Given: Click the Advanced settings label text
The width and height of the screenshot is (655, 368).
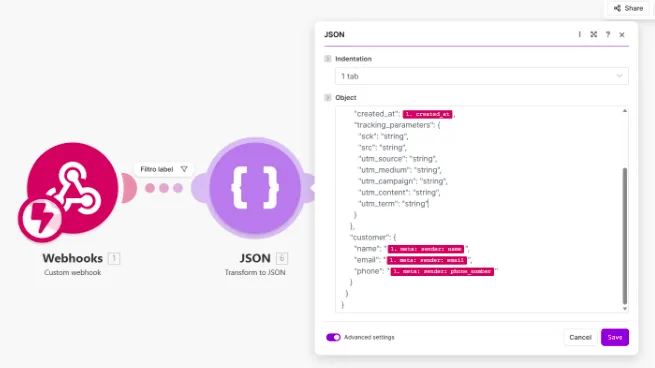Looking at the screenshot, I should pyautogui.click(x=369, y=337).
